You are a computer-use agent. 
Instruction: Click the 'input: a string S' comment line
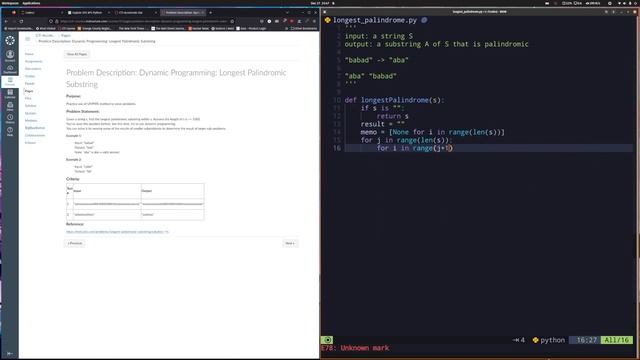point(379,36)
